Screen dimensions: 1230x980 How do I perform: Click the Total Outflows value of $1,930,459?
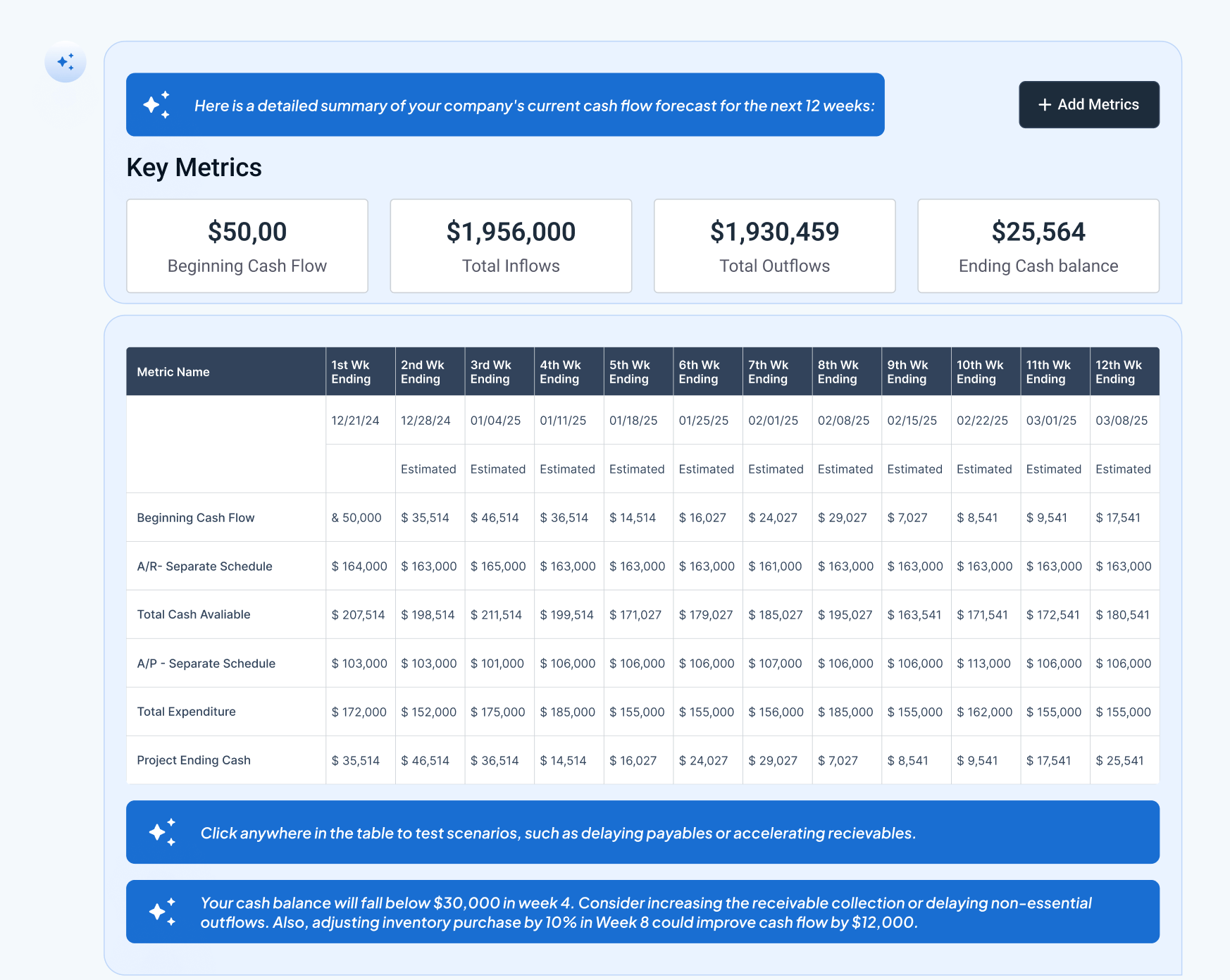(x=774, y=231)
